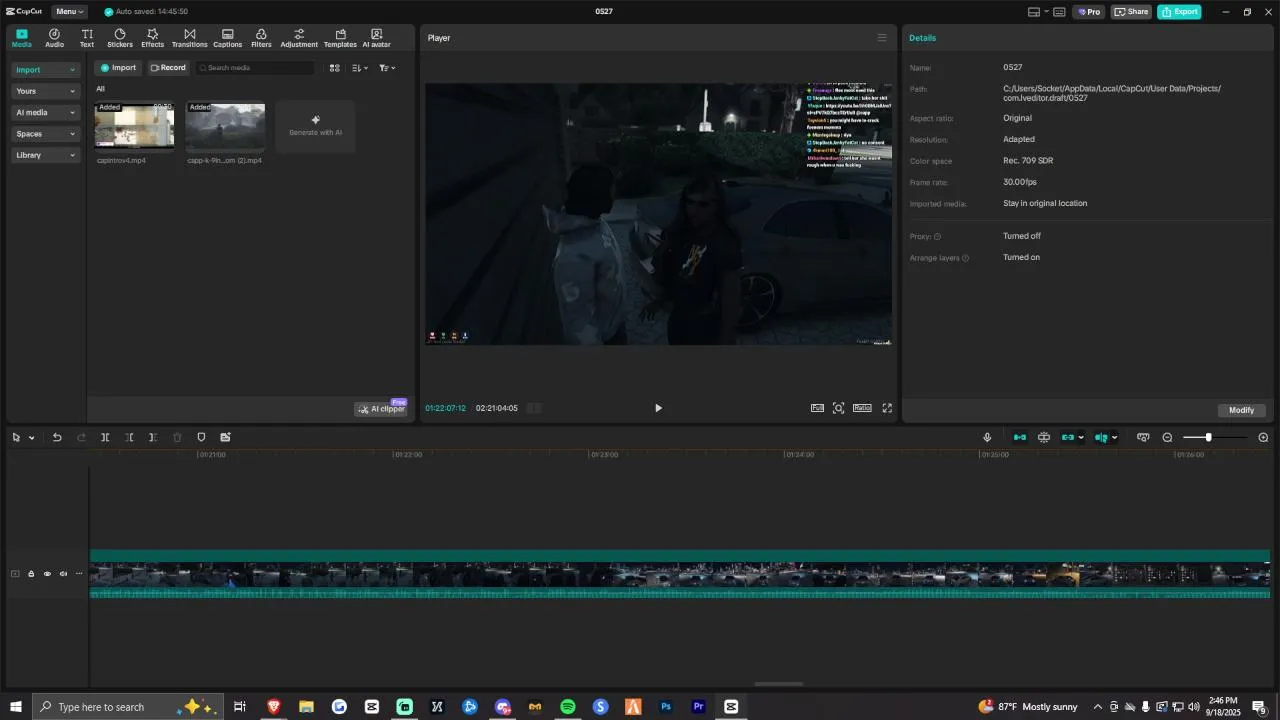Toggle main track magnet
Screen dimensions: 1280x720
click(x=1020, y=437)
